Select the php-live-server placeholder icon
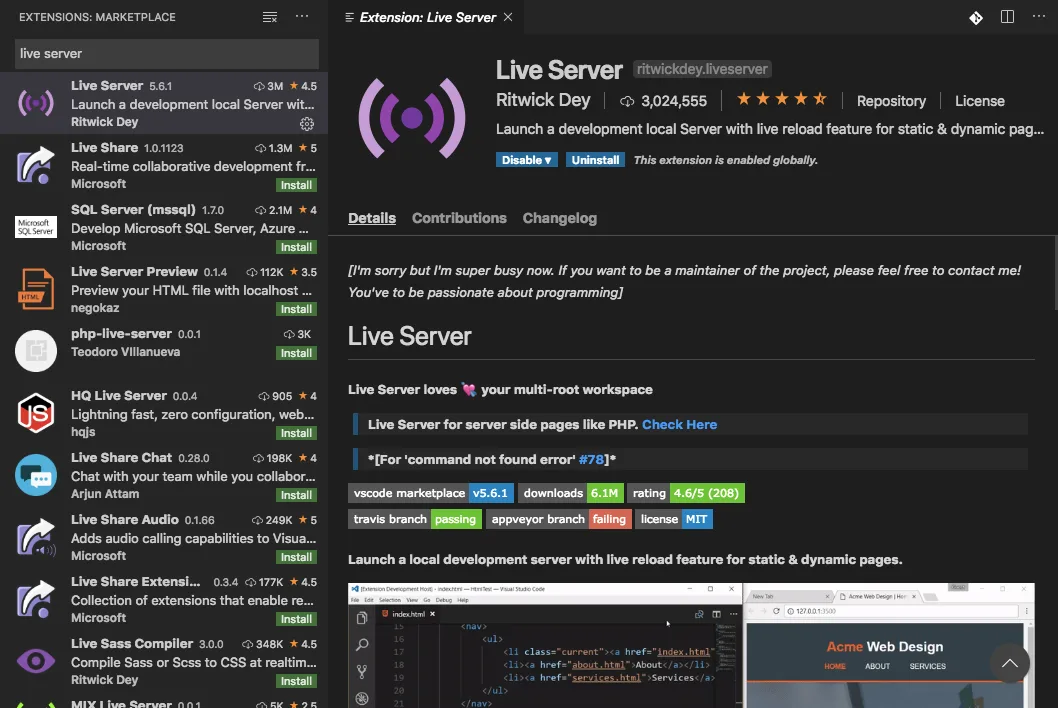Viewport: 1058px width, 708px height. (36, 351)
